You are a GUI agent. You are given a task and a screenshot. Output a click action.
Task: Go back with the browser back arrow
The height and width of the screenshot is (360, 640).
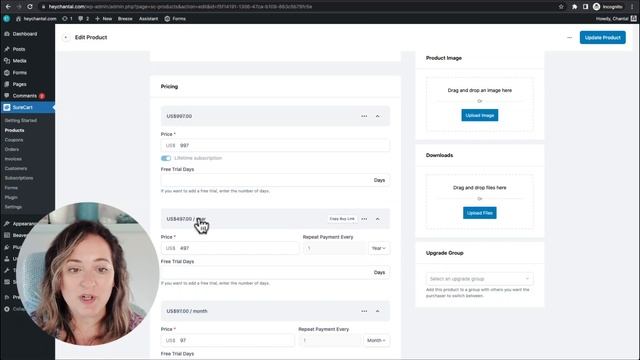coord(8,7)
